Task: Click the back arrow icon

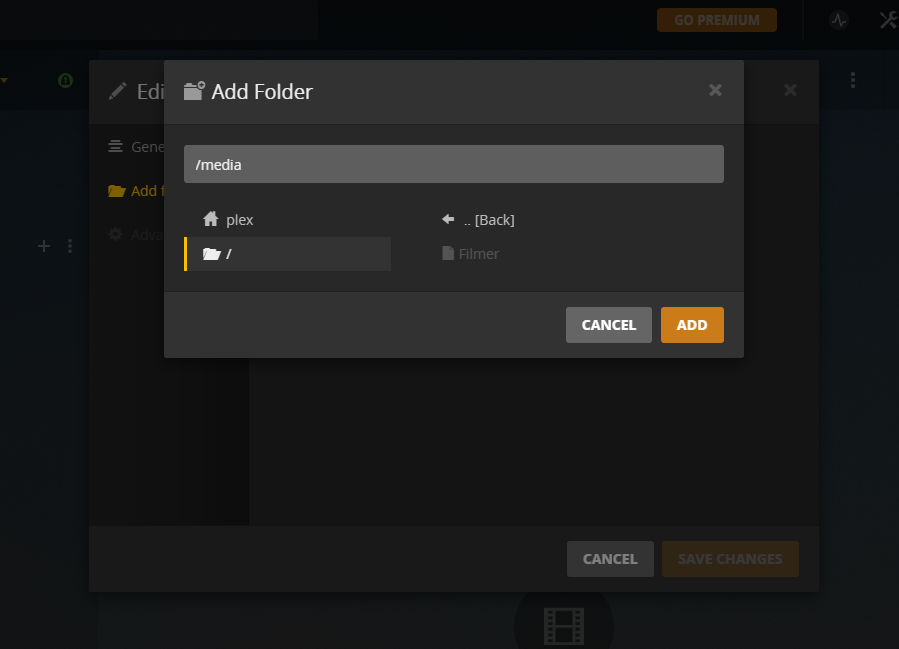Action: click(448, 219)
